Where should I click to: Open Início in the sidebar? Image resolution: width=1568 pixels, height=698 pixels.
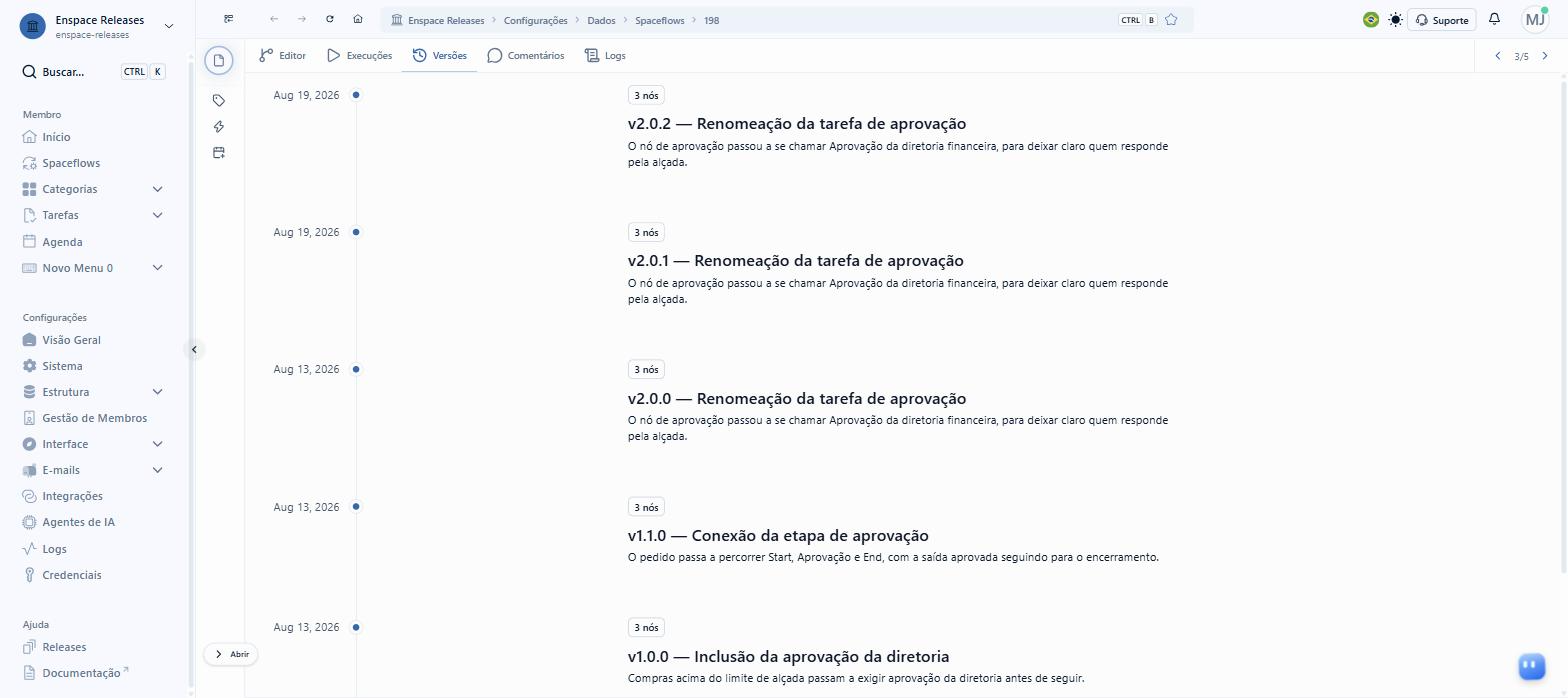click(56, 137)
